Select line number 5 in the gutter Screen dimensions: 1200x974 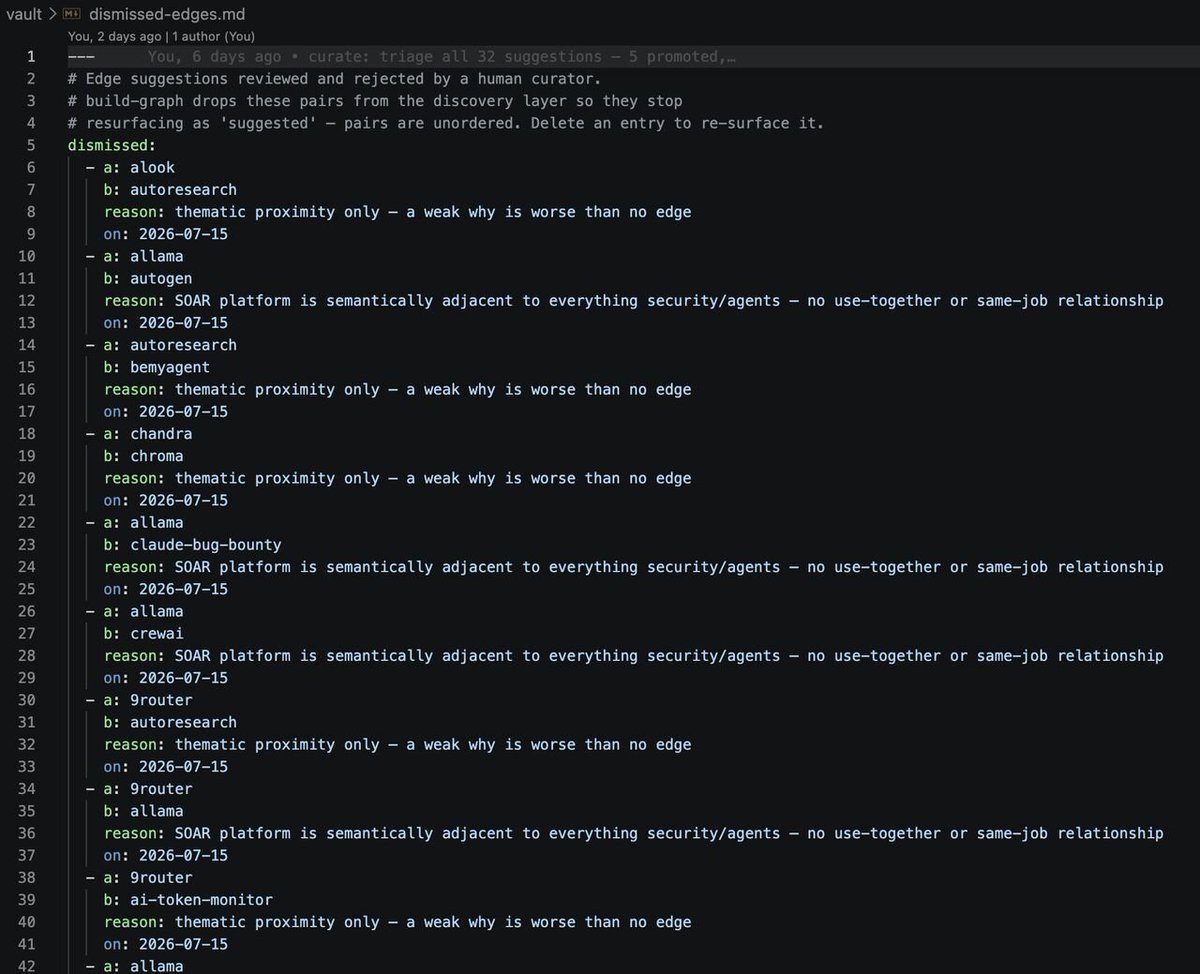tap(32, 145)
